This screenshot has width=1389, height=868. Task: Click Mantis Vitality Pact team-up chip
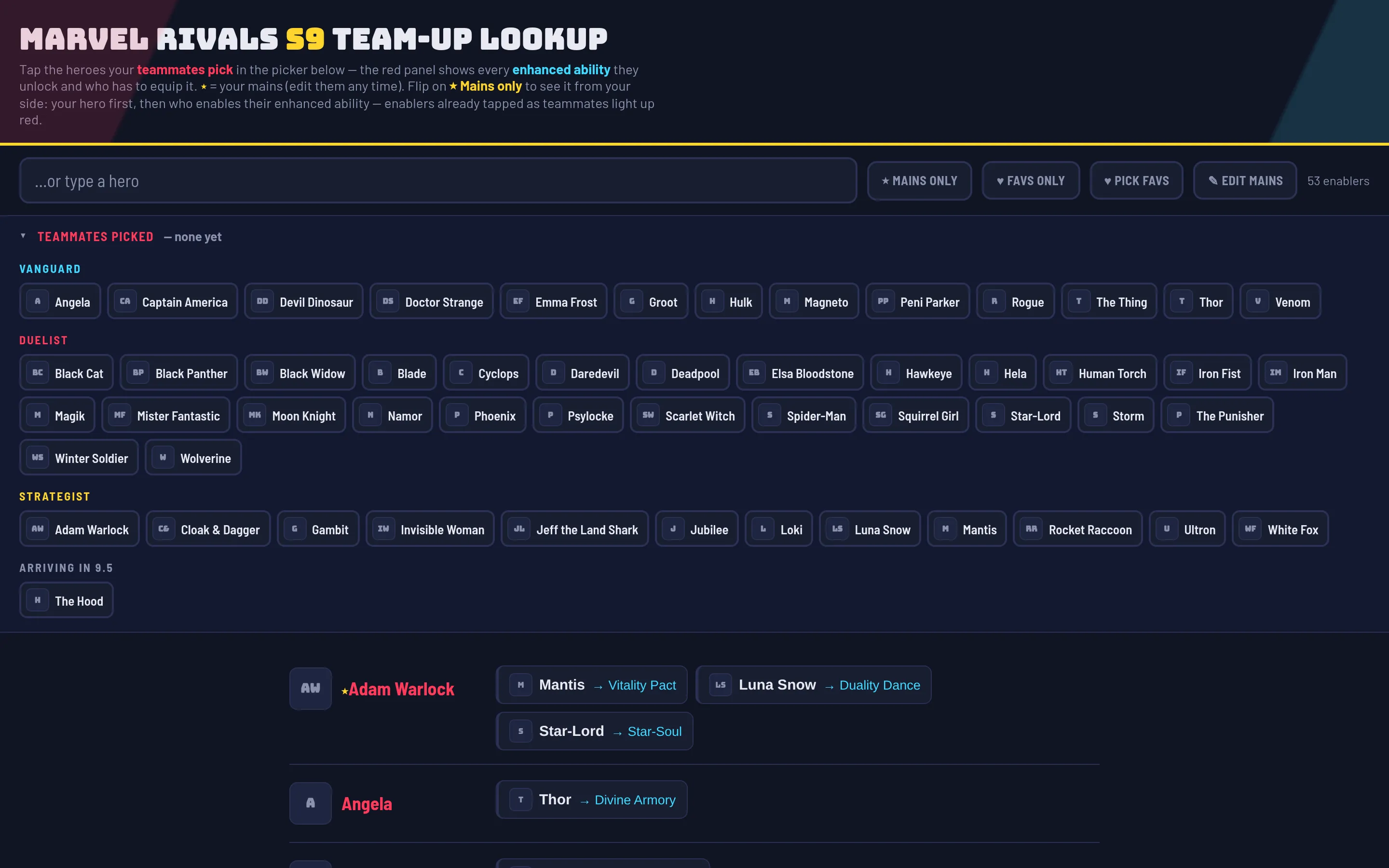click(x=592, y=685)
